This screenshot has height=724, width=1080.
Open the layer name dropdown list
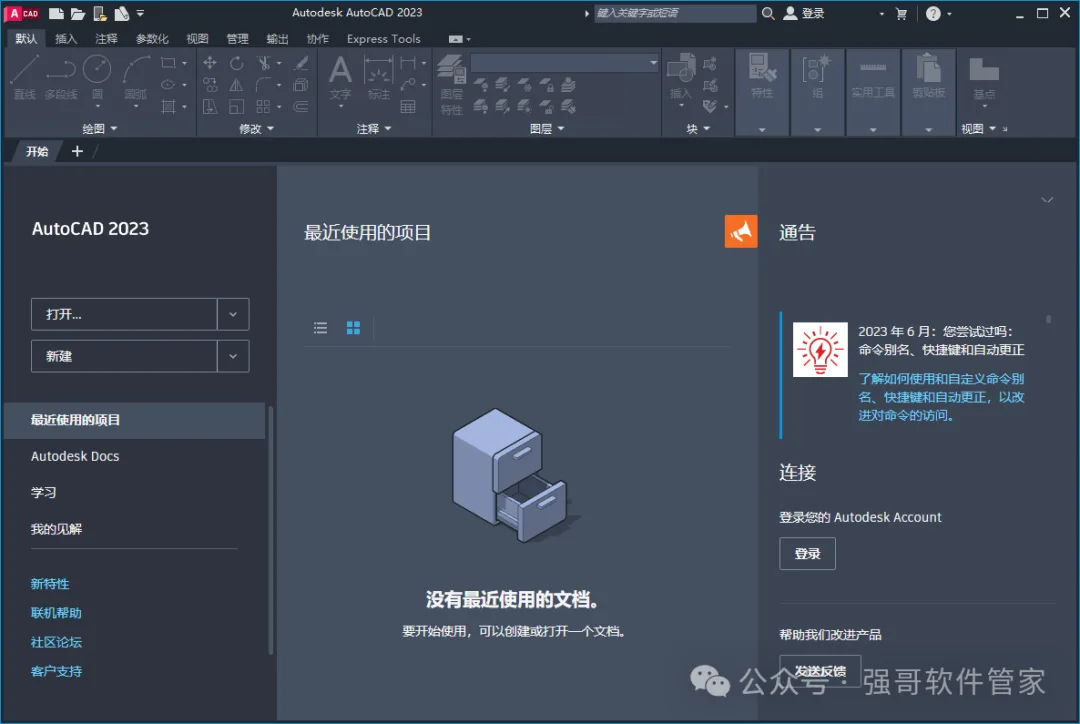[x=653, y=63]
